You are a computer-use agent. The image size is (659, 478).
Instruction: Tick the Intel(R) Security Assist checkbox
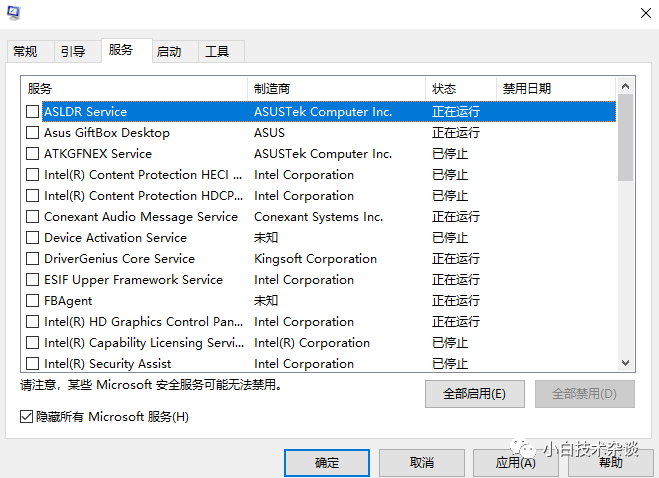32,363
